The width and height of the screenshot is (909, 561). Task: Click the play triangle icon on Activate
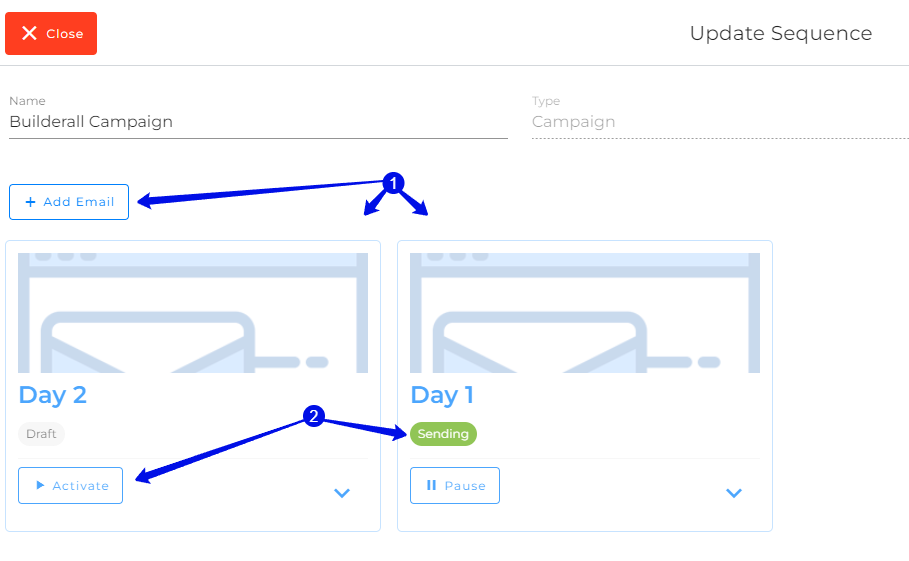click(x=40, y=485)
